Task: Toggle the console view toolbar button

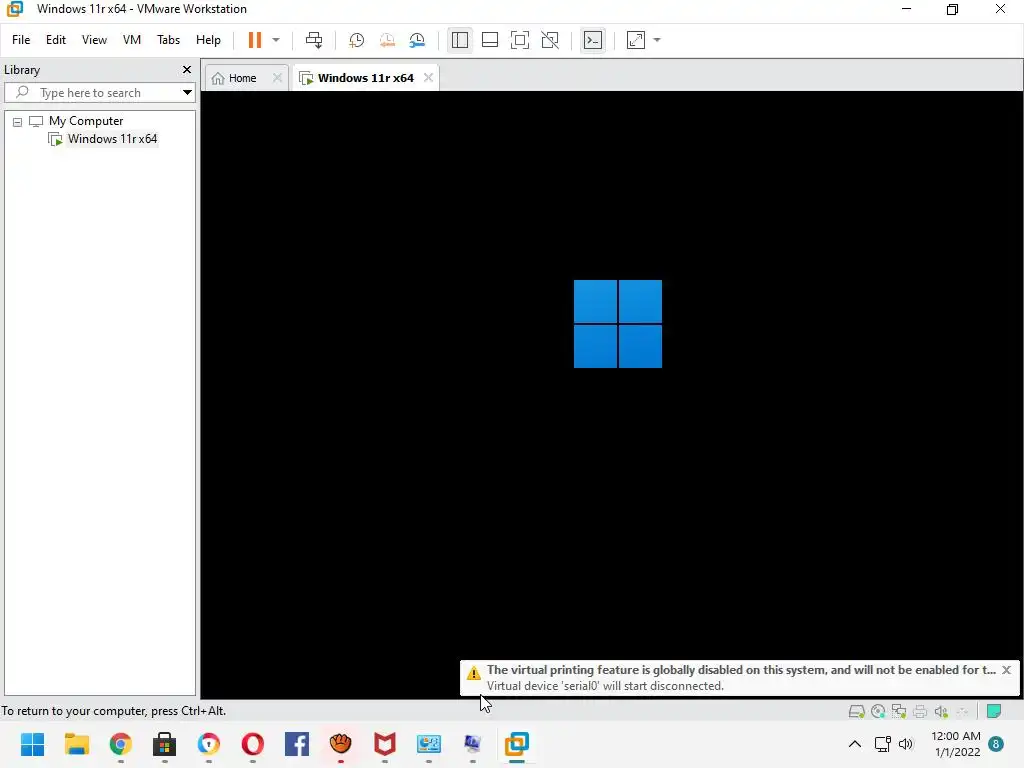Action: (593, 40)
